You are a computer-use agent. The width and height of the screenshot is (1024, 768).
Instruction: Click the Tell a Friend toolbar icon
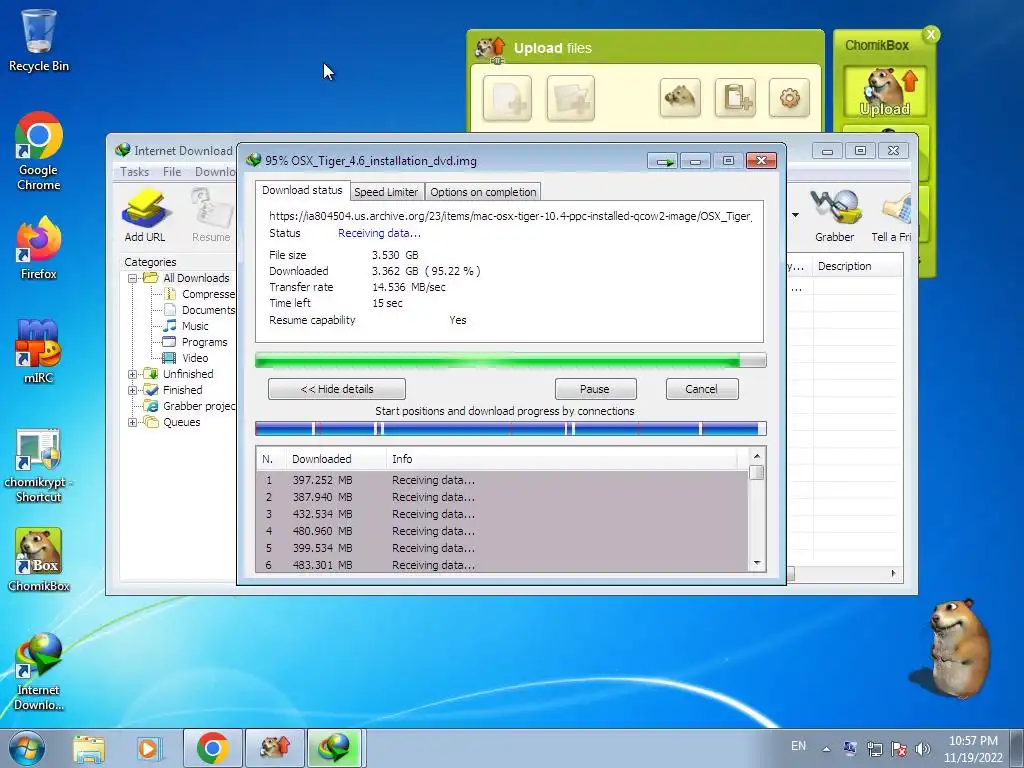pos(893,216)
